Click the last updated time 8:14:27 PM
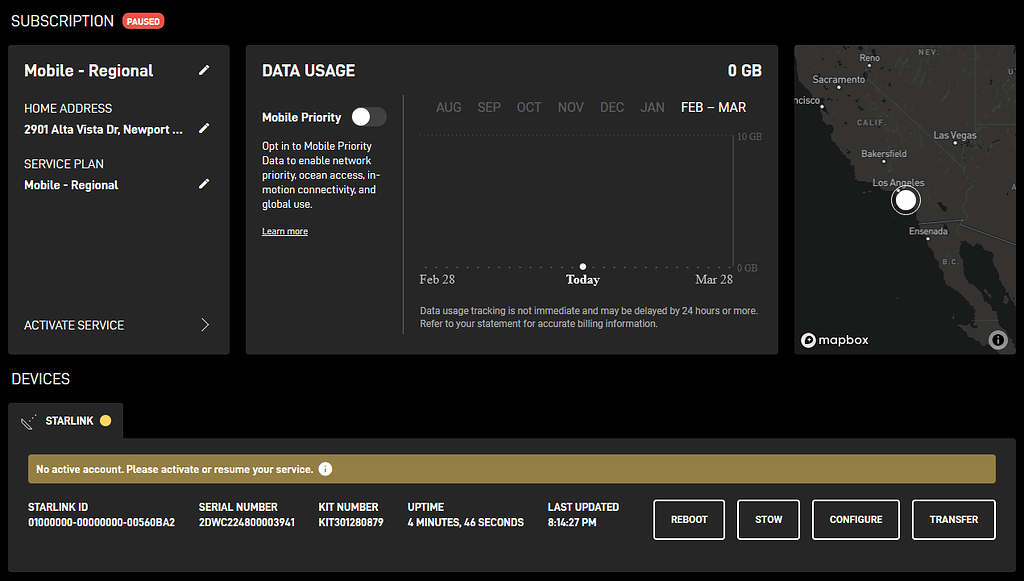1024x581 pixels. tap(572, 522)
